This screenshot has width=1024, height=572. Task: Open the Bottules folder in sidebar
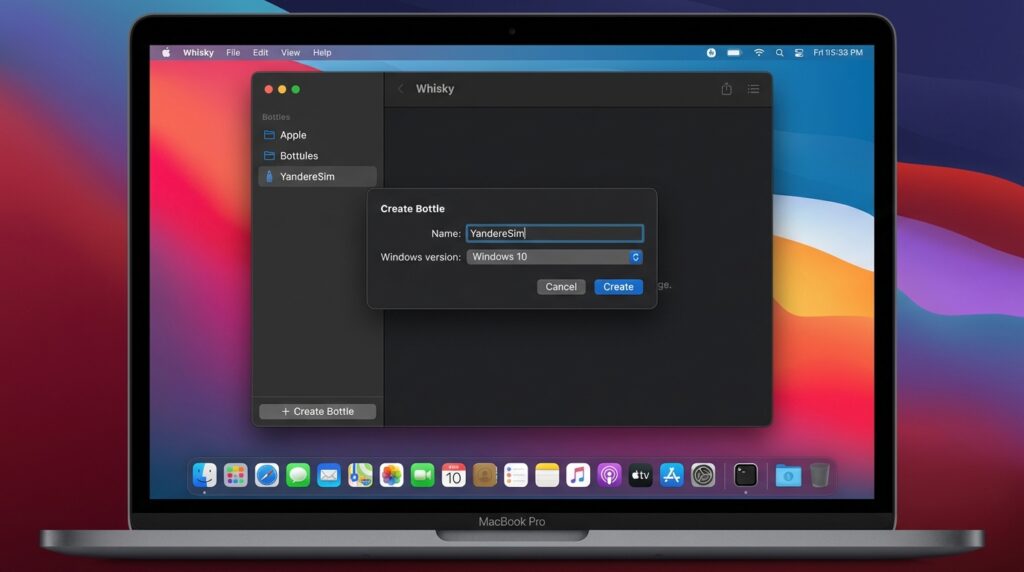(298, 156)
